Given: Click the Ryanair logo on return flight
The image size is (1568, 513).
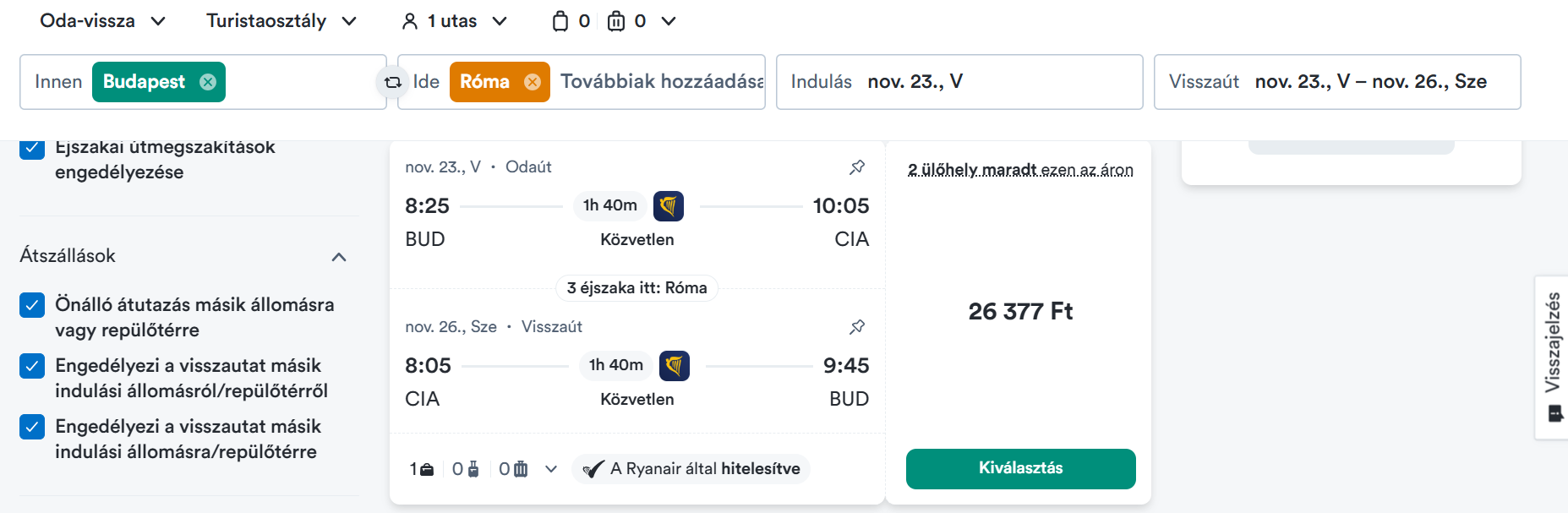Looking at the screenshot, I should coord(675,365).
